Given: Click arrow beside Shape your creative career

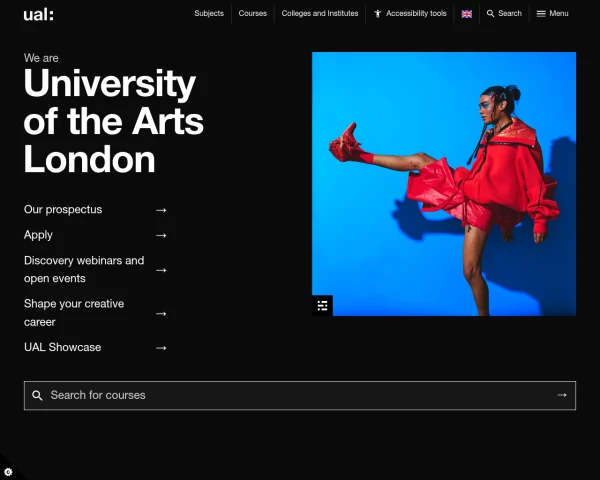Looking at the screenshot, I should point(161,313).
